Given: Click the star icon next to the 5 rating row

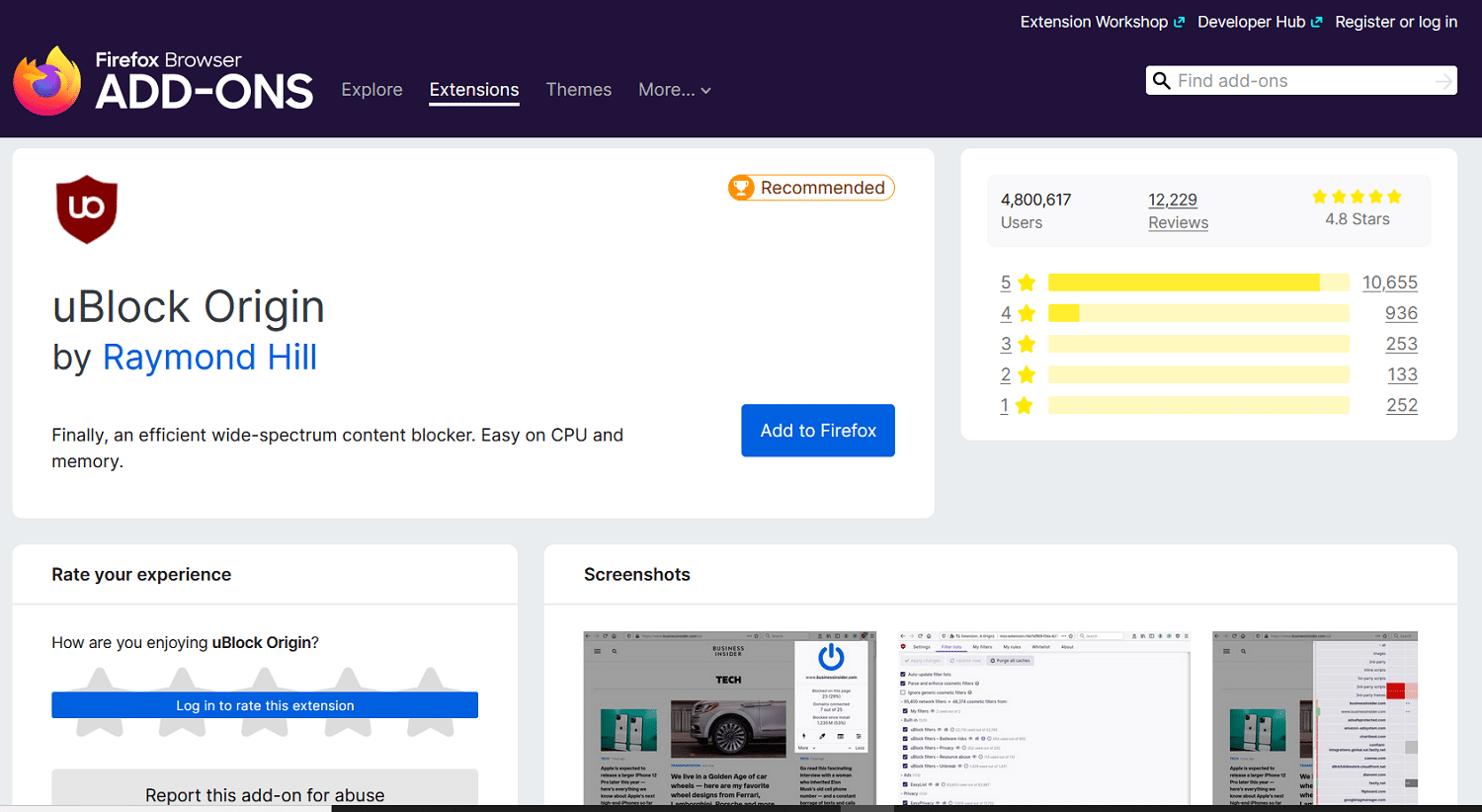Looking at the screenshot, I should 1025,282.
